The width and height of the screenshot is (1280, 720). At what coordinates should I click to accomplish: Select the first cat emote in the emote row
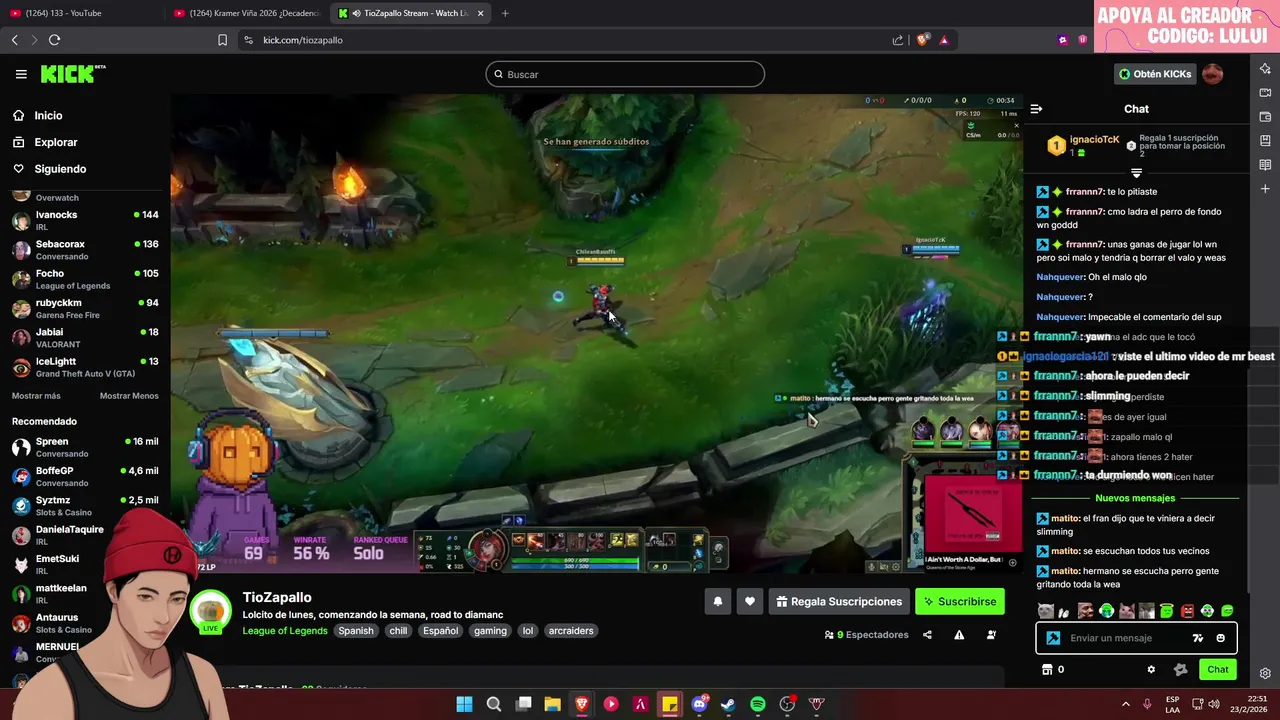point(1046,611)
